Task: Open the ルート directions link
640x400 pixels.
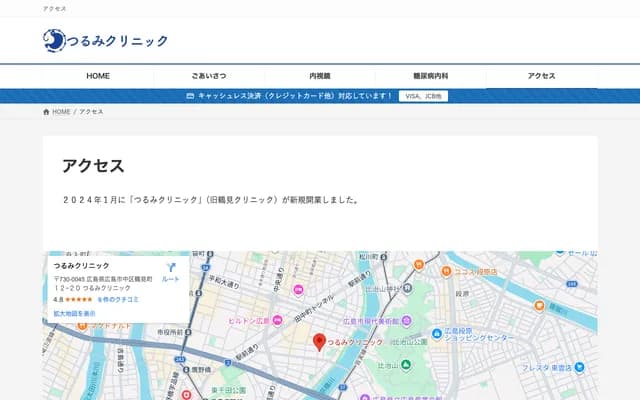Action: [x=170, y=280]
